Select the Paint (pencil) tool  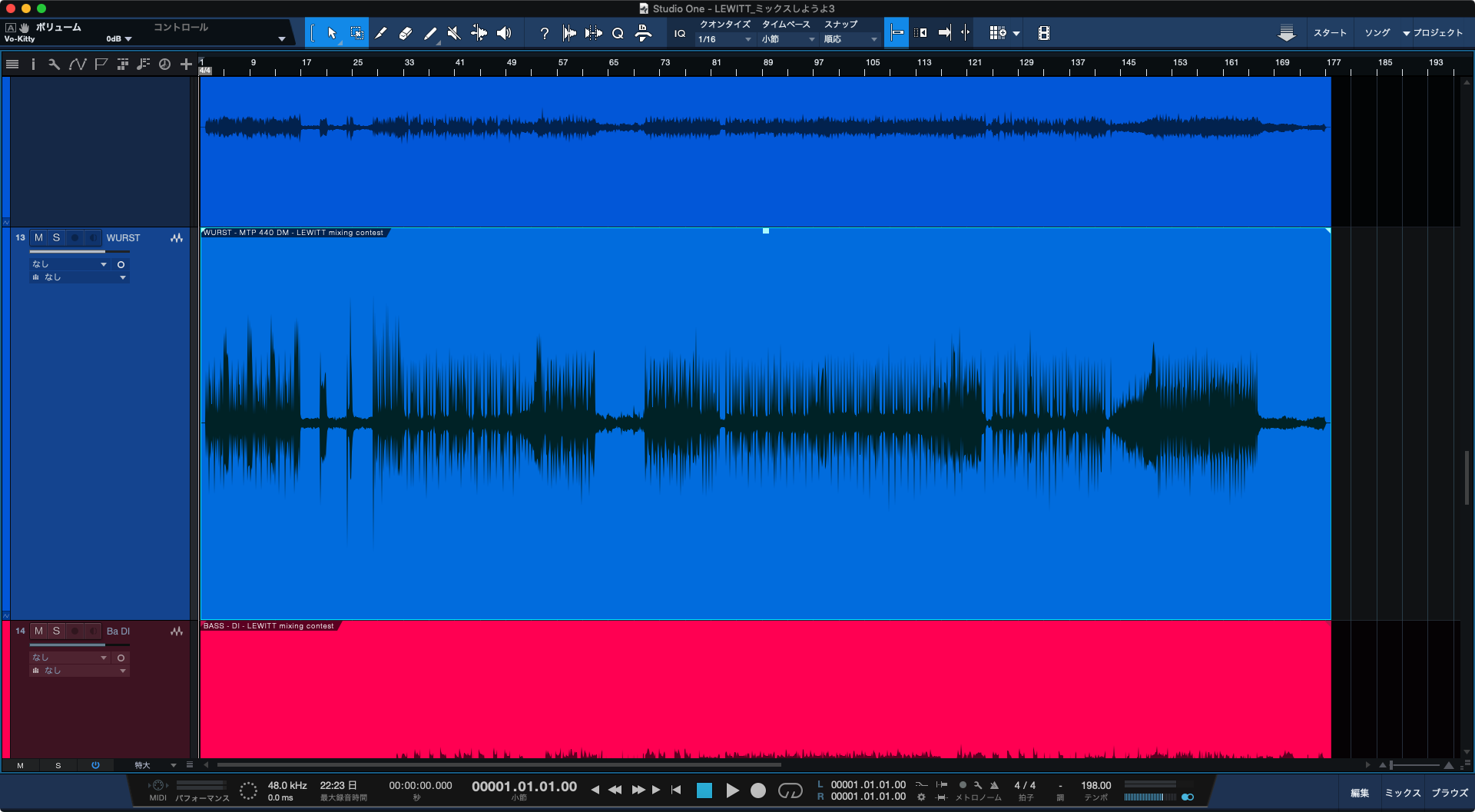(430, 33)
